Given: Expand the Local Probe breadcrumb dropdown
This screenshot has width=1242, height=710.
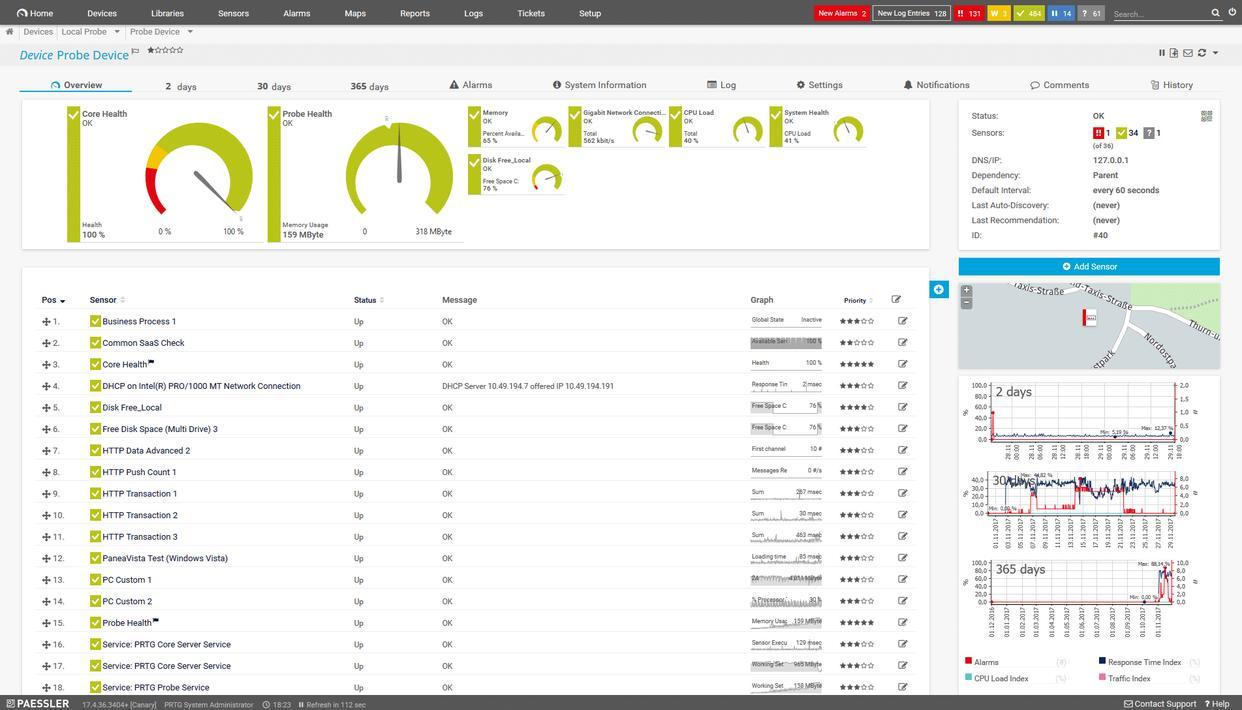Looking at the screenshot, I should pos(117,32).
